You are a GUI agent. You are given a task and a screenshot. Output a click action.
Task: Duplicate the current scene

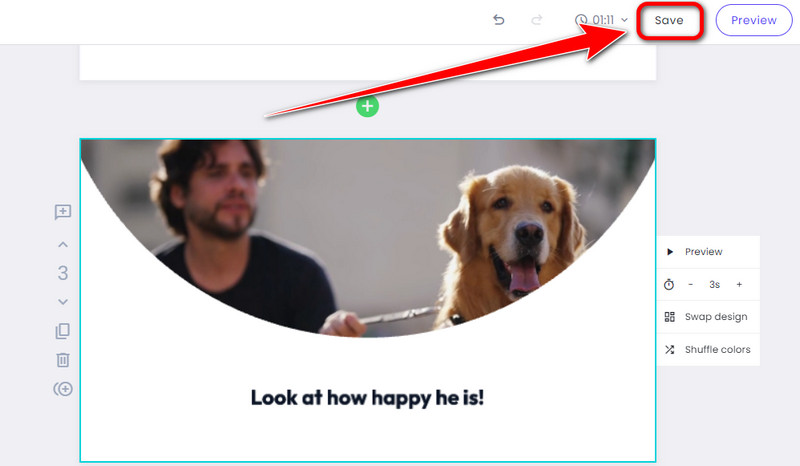click(63, 331)
